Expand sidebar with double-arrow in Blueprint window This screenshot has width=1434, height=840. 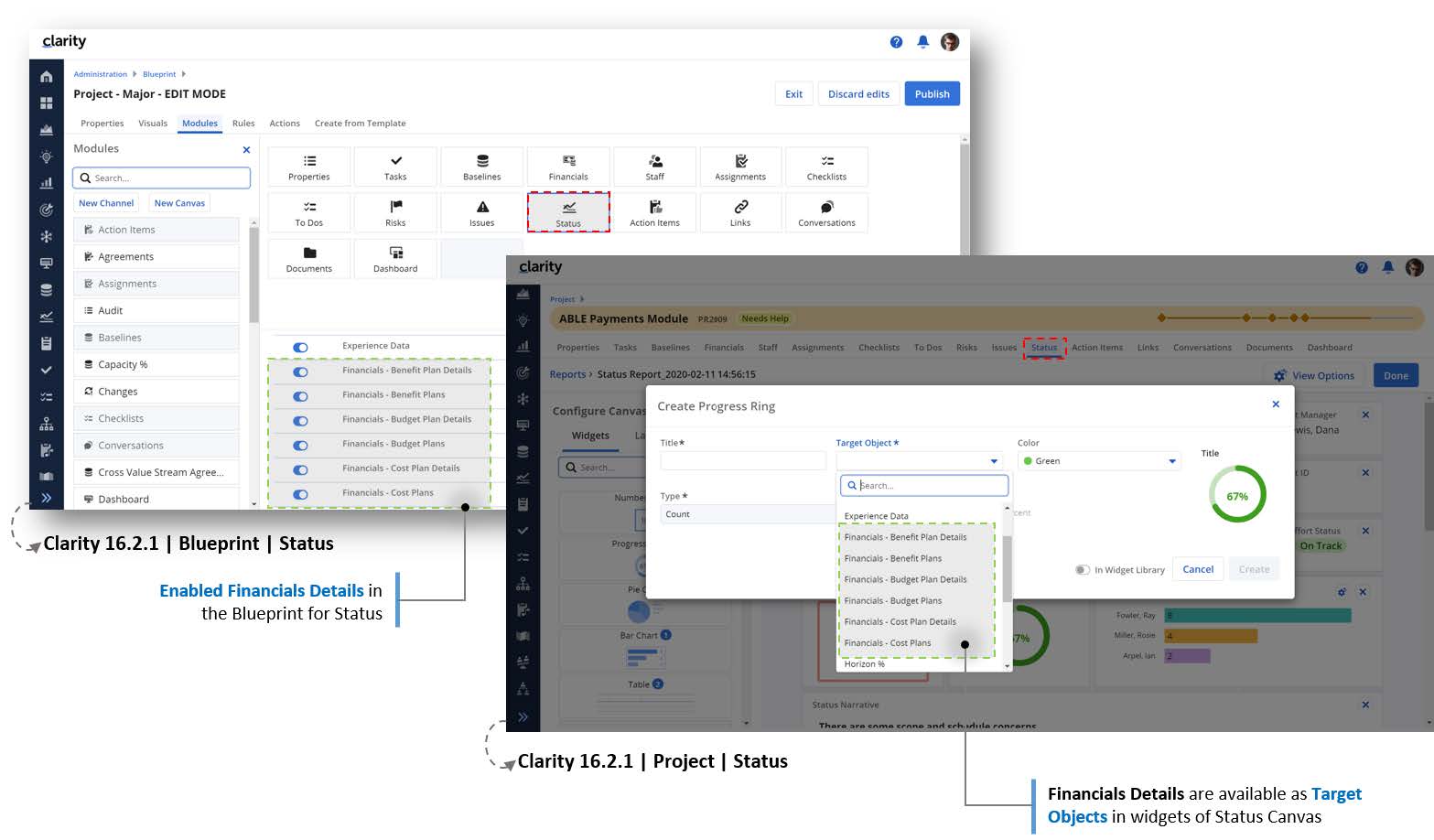click(47, 498)
